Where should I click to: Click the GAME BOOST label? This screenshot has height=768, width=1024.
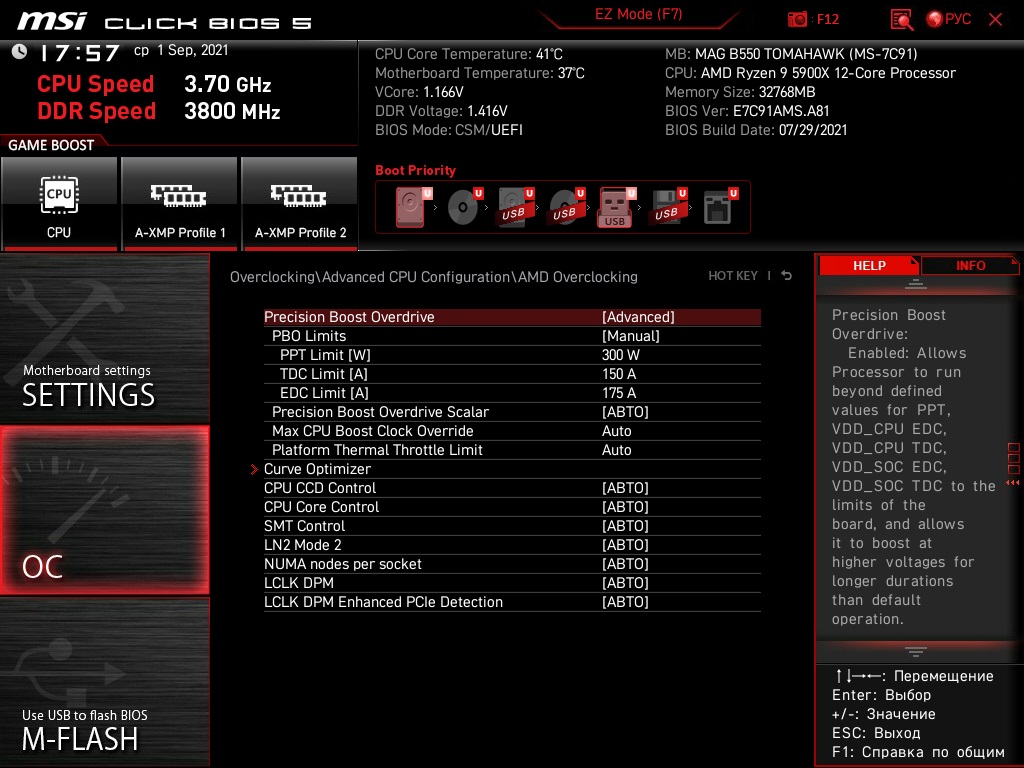[51, 145]
